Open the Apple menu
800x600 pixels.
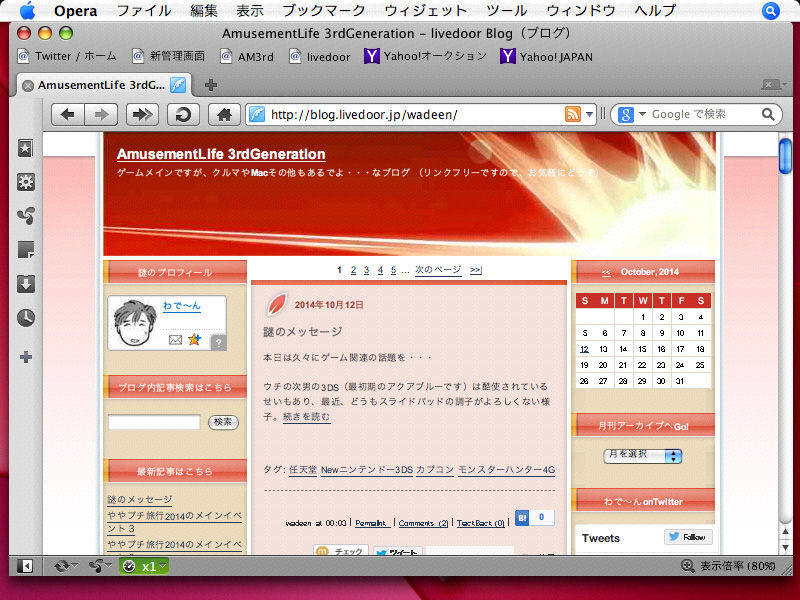27,10
